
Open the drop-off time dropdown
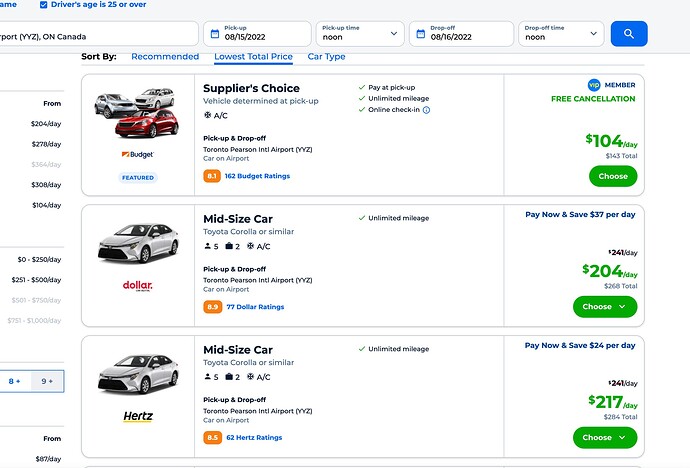561,34
